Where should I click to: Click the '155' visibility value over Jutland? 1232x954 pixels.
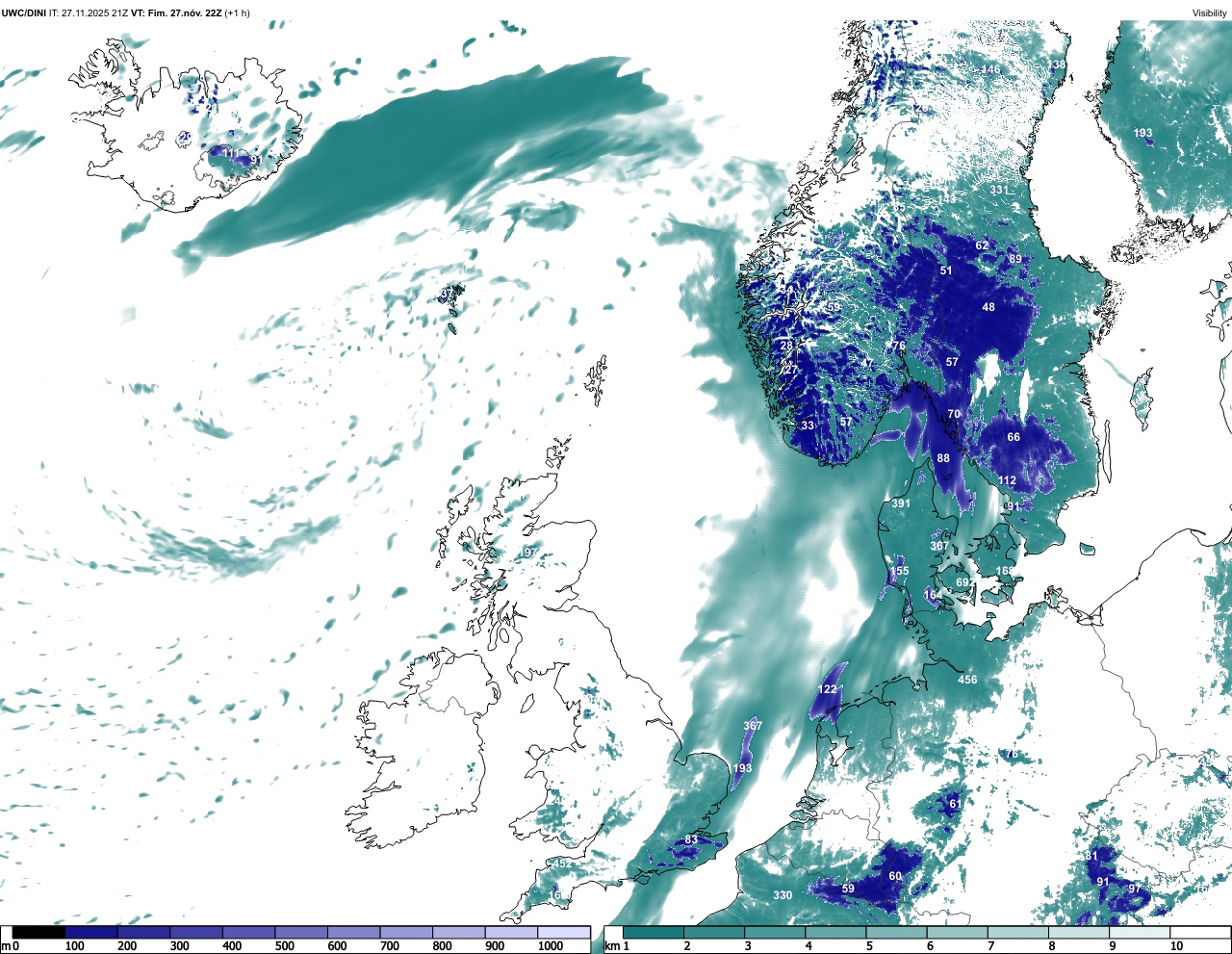tap(899, 571)
